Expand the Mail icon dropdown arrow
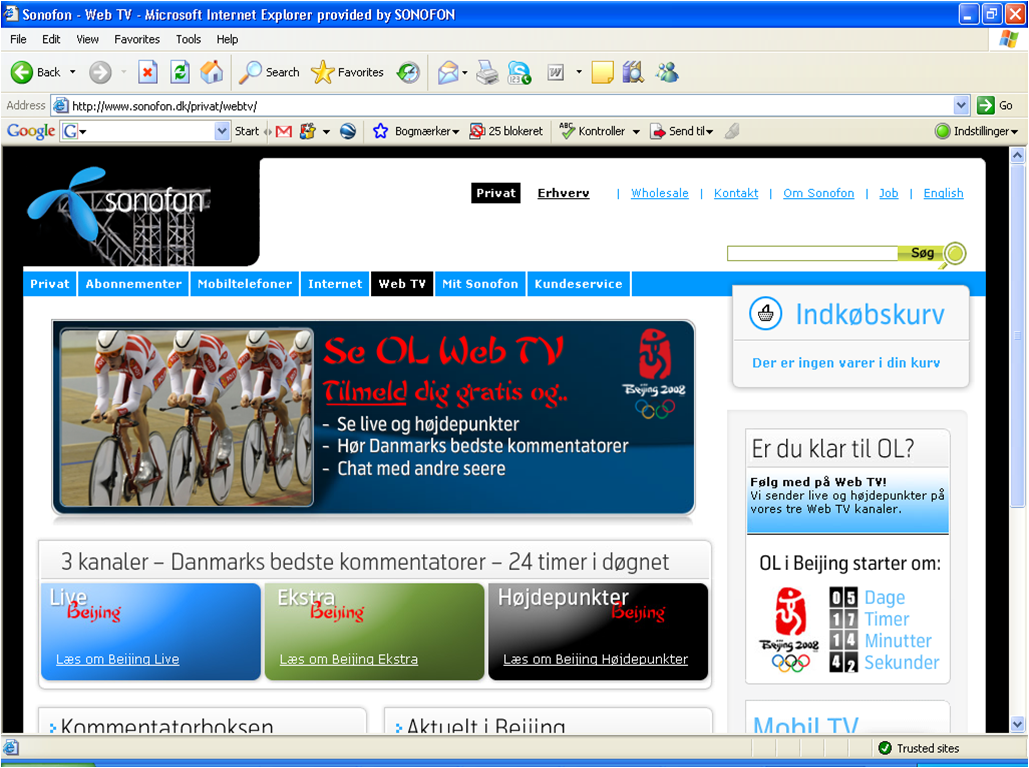 pyautogui.click(x=465, y=72)
